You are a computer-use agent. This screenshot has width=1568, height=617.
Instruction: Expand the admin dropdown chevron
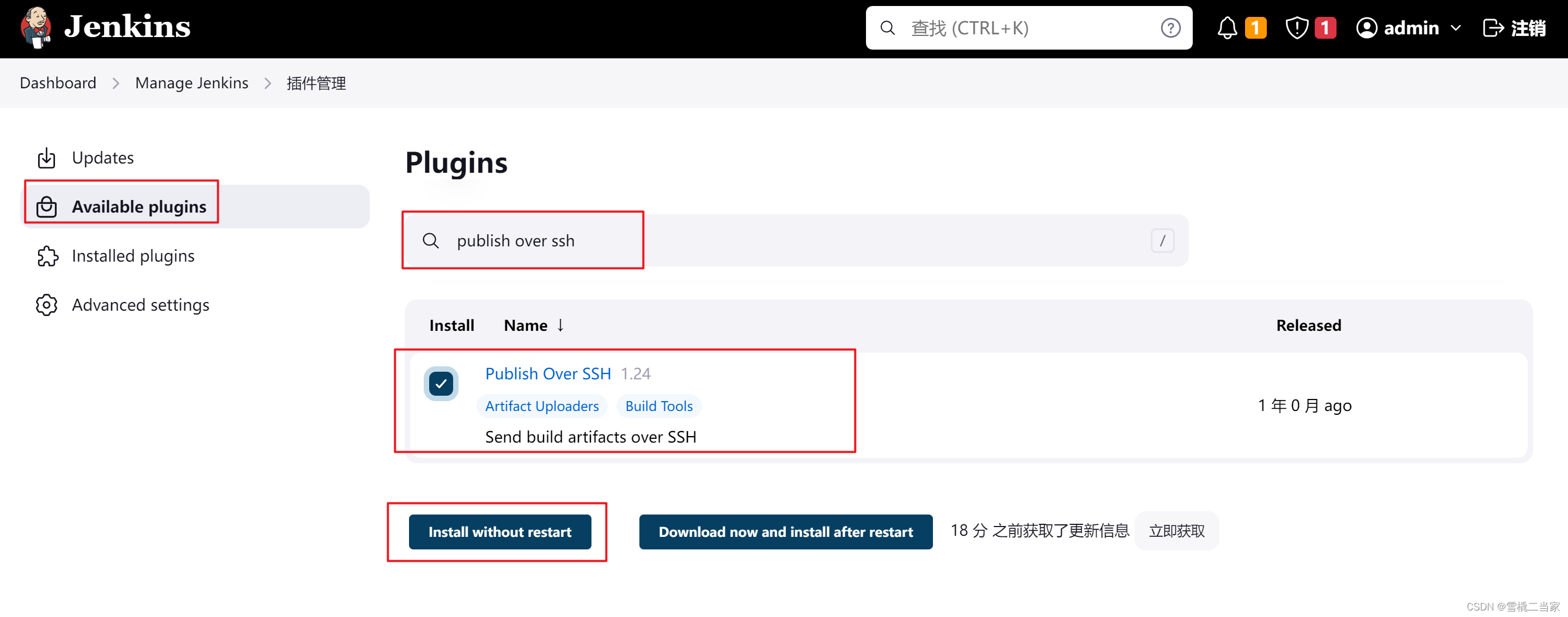coord(1455,28)
